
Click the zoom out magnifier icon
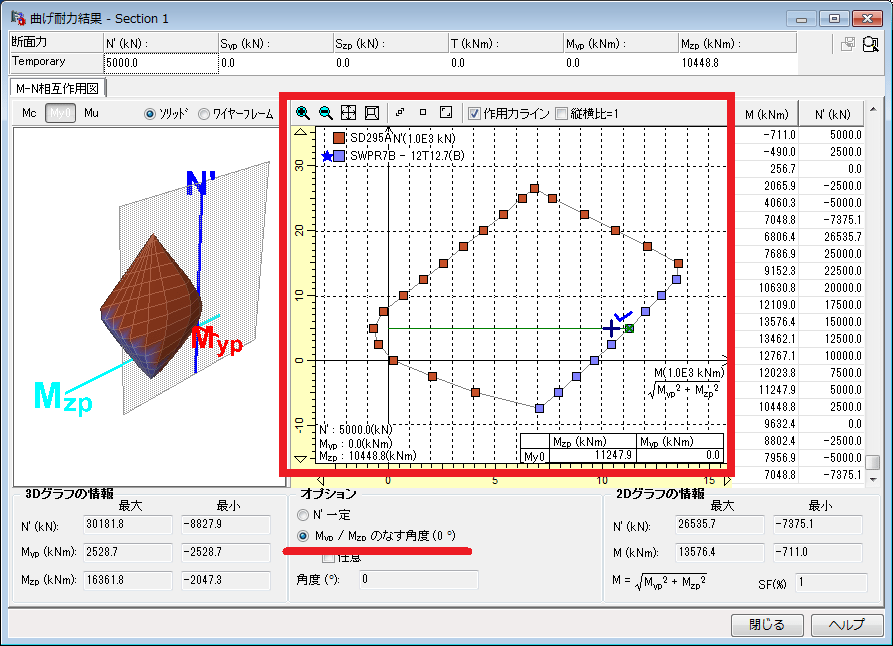point(325,113)
